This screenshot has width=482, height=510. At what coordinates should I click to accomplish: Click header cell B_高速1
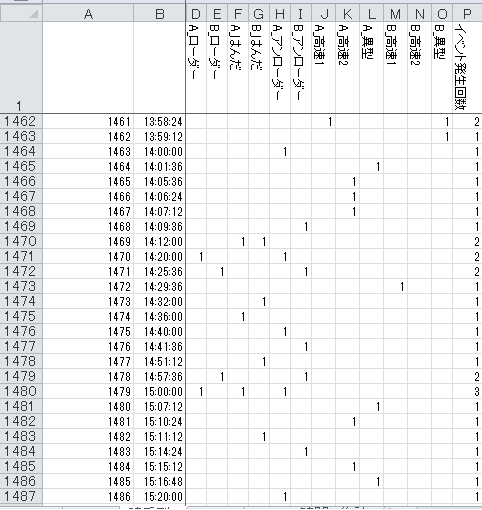tap(395, 67)
